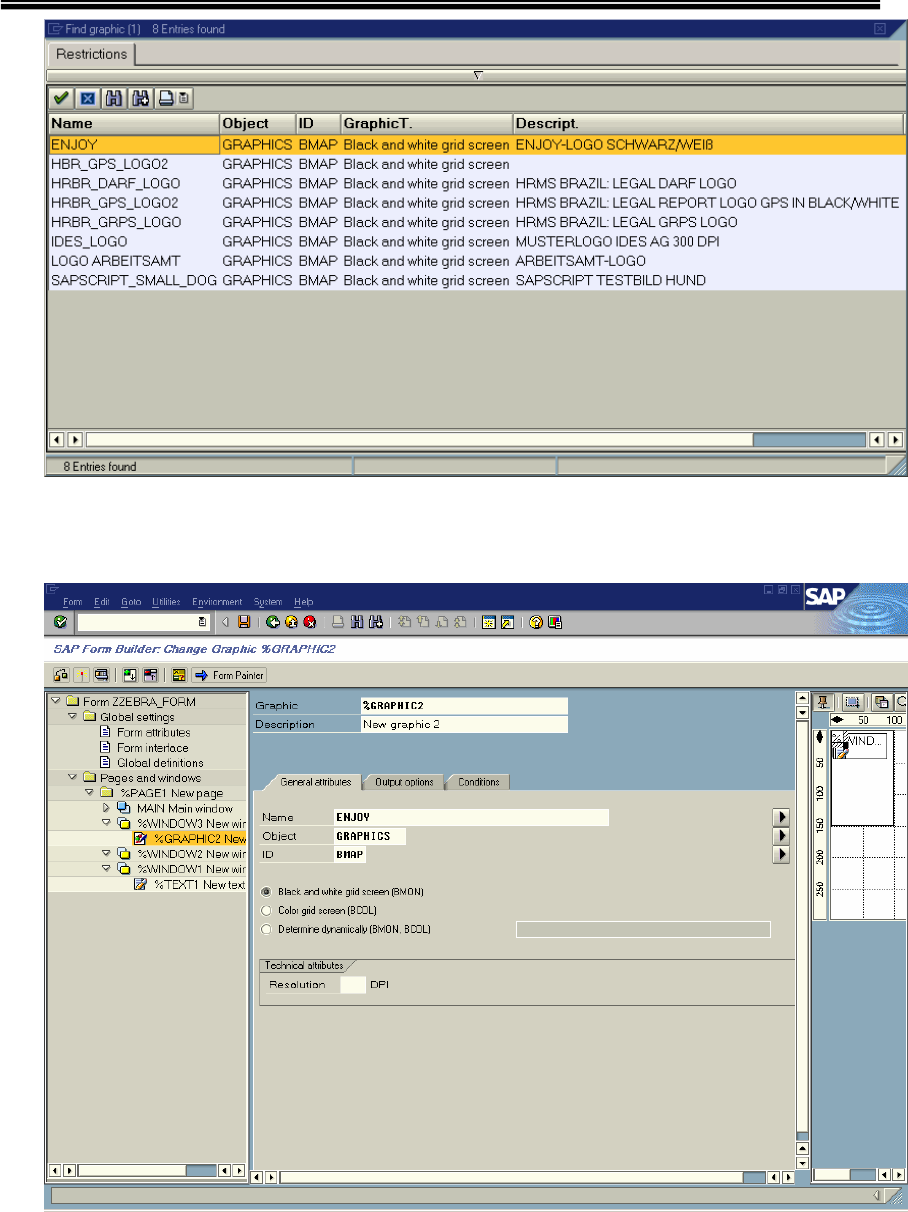Select the ENJOY row in the results
The height and width of the screenshot is (1212, 908).
(x=477, y=145)
